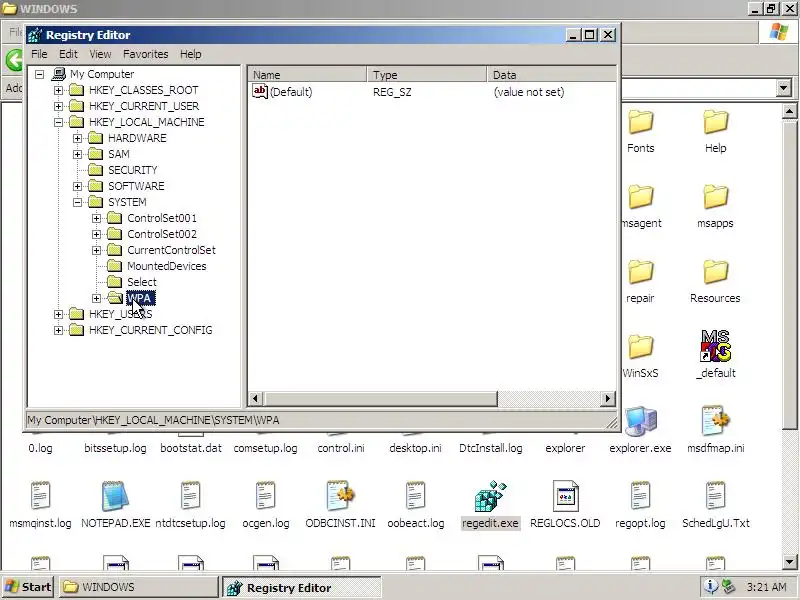
Task: Collapse the SYSTEM key
Action: coord(78,202)
